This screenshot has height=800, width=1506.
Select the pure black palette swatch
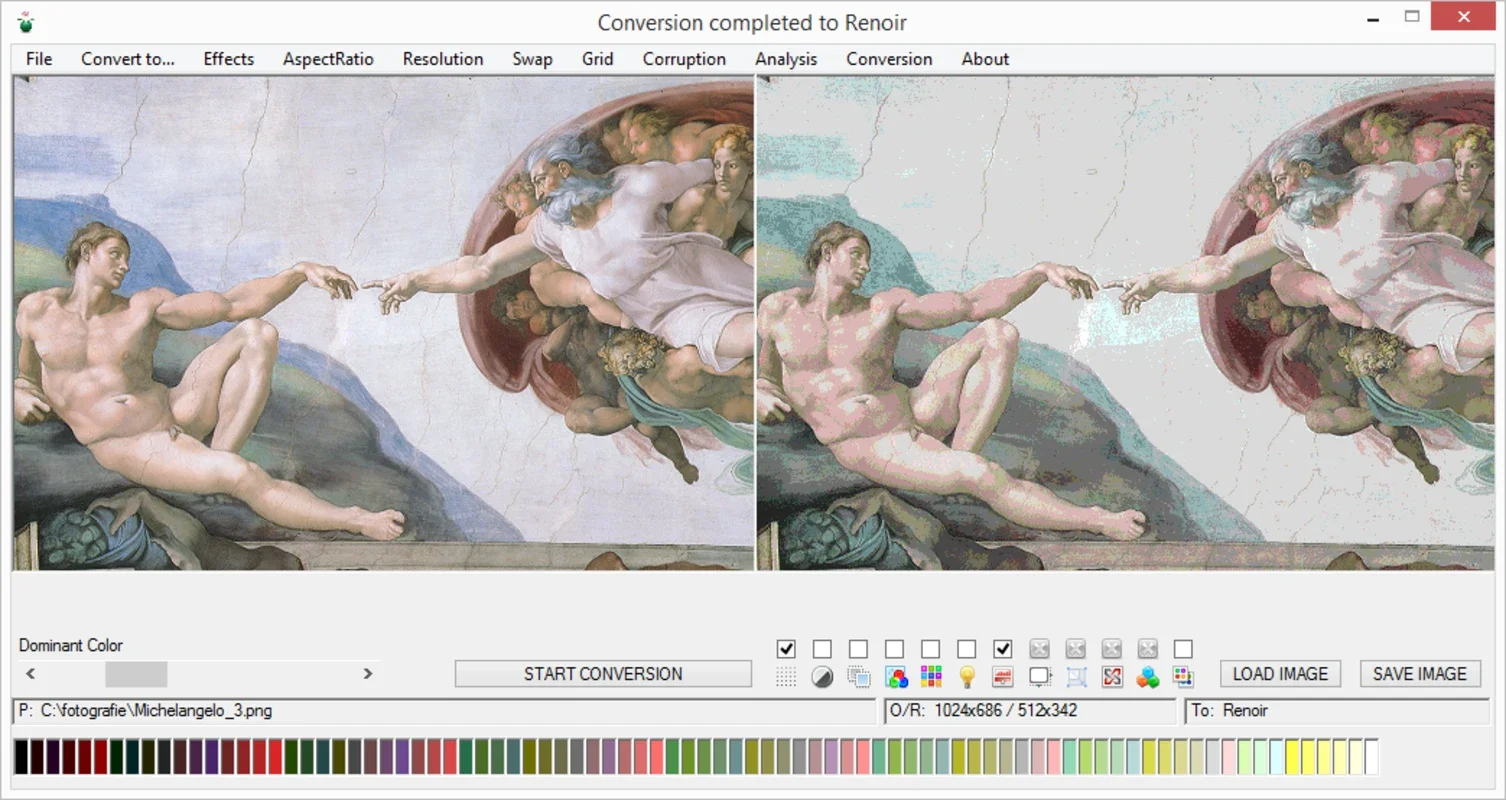(x=21, y=757)
